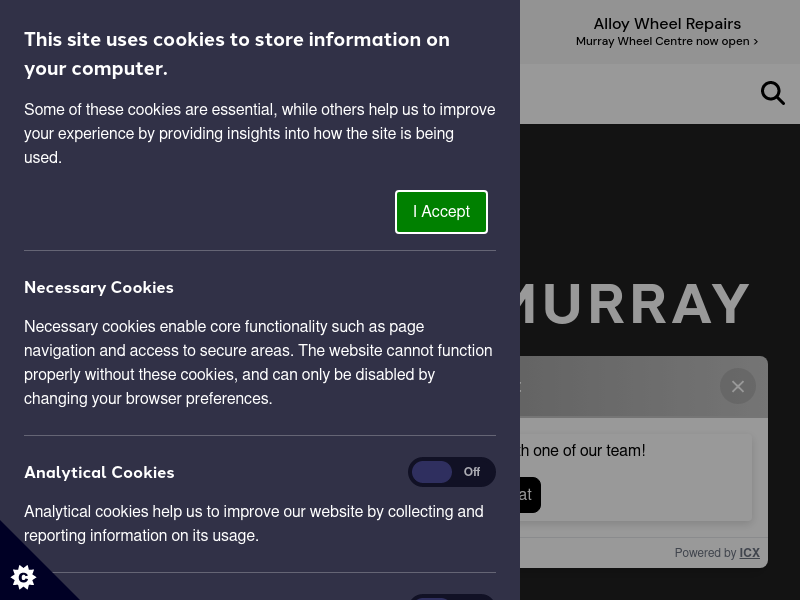This screenshot has height=600, width=800.
Task: Open the cookie settings gear icon
Action: coord(23,577)
